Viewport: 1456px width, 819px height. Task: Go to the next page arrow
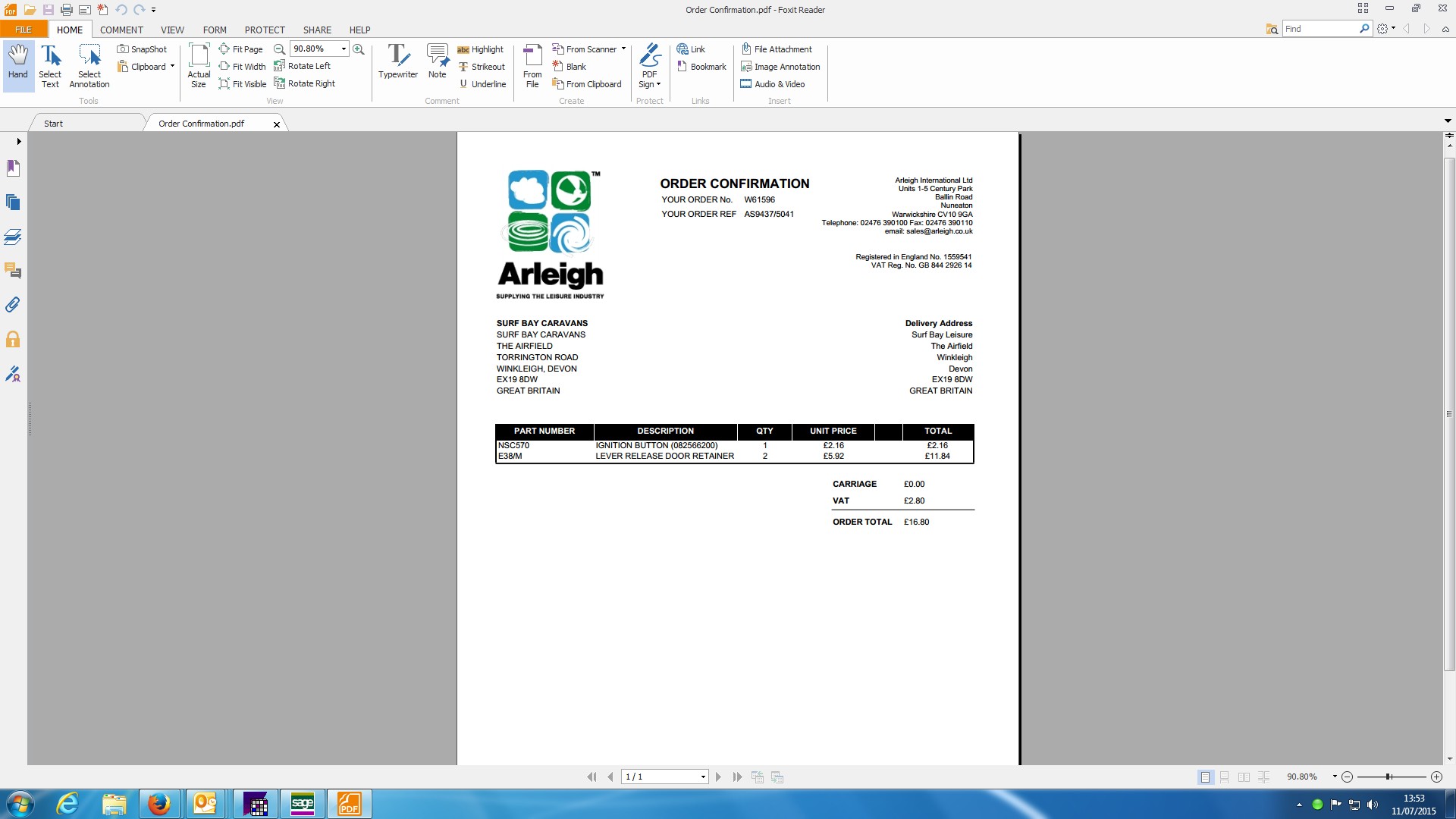click(x=718, y=777)
